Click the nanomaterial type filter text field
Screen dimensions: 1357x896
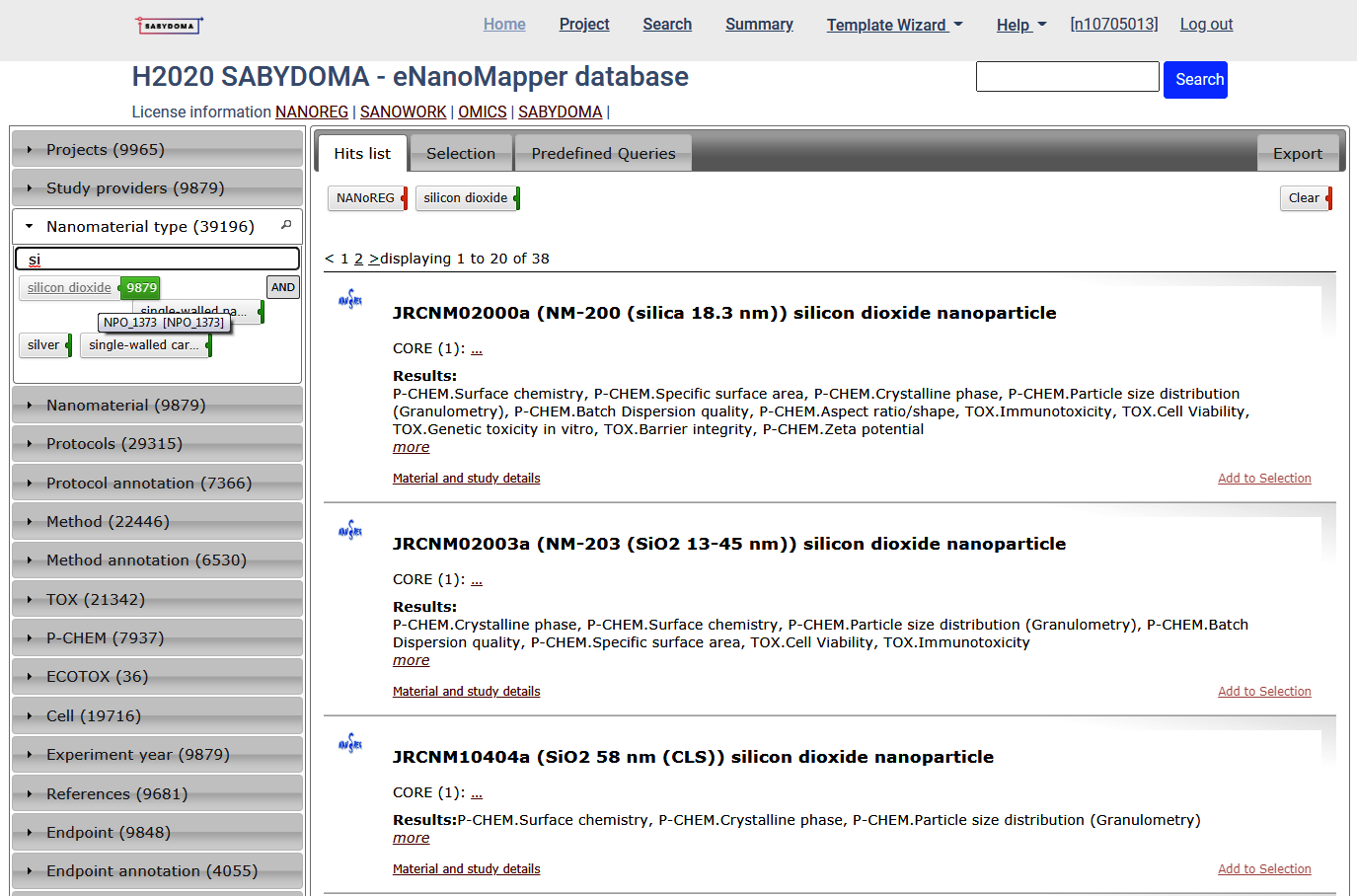tap(158, 260)
